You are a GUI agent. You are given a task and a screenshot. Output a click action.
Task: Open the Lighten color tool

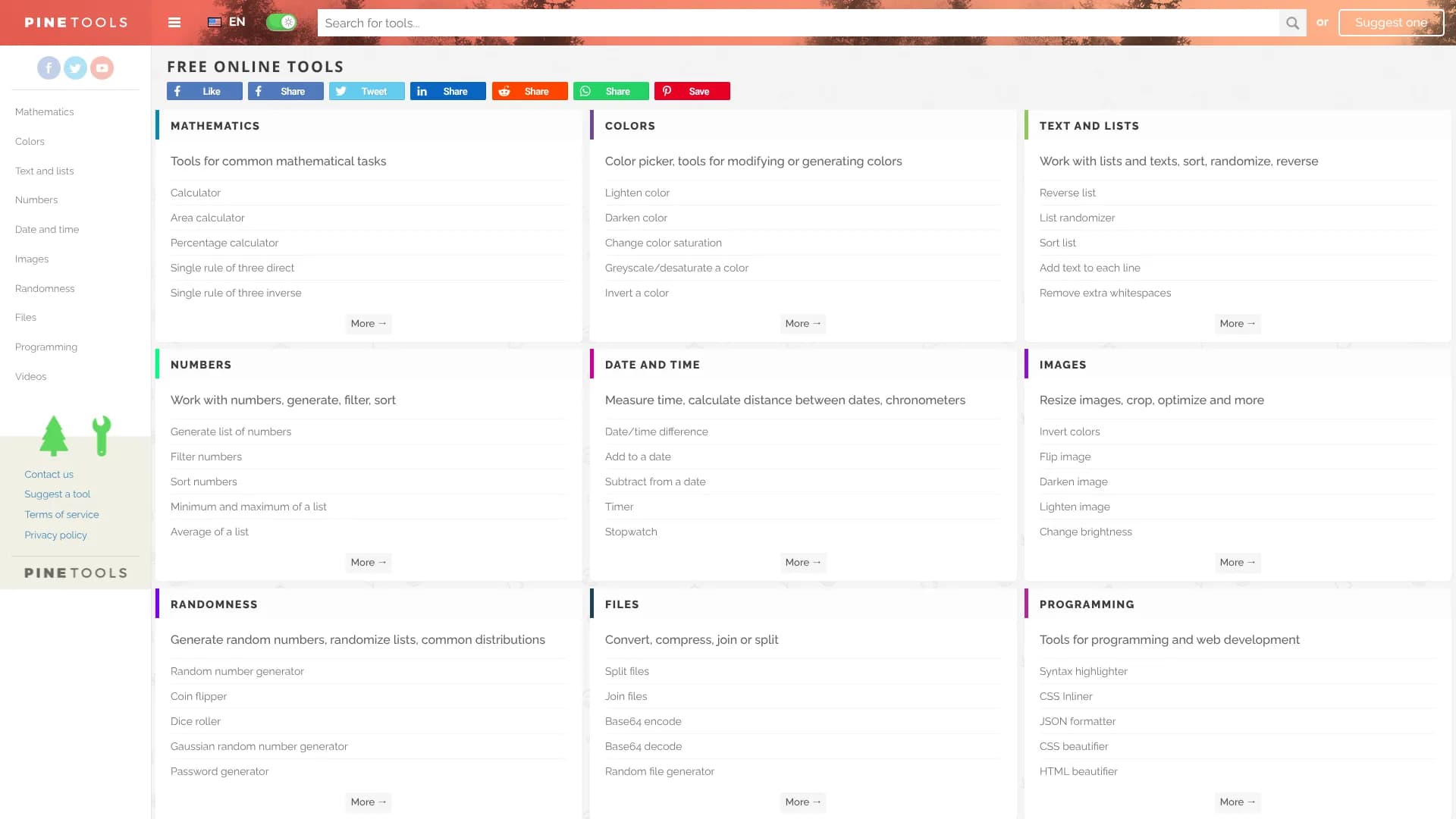(x=637, y=193)
